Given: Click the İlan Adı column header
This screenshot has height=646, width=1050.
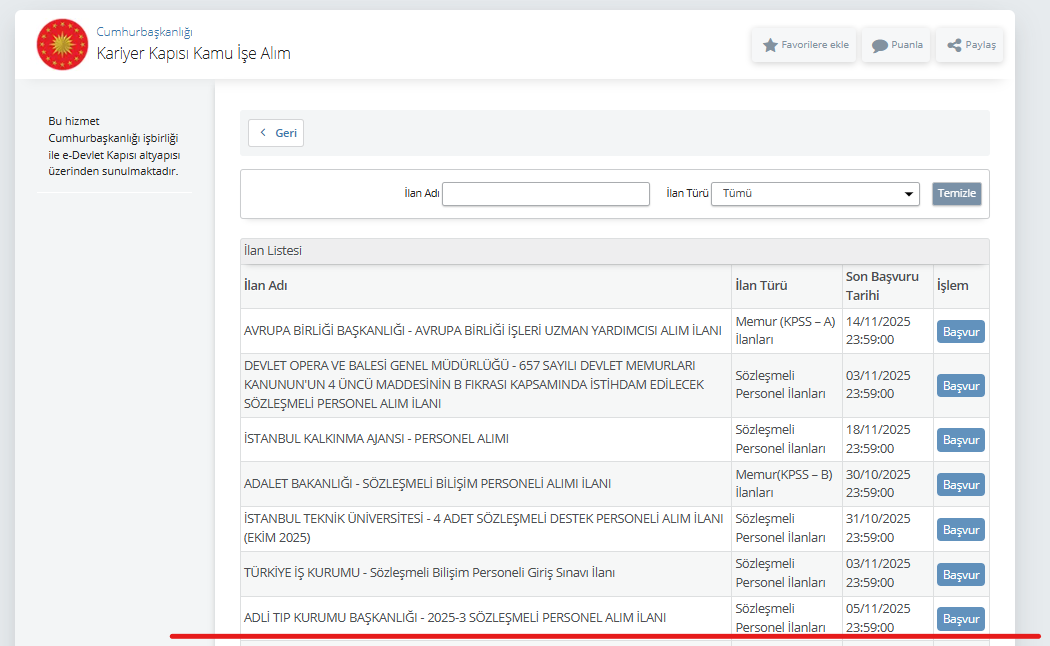Looking at the screenshot, I should (x=266, y=286).
